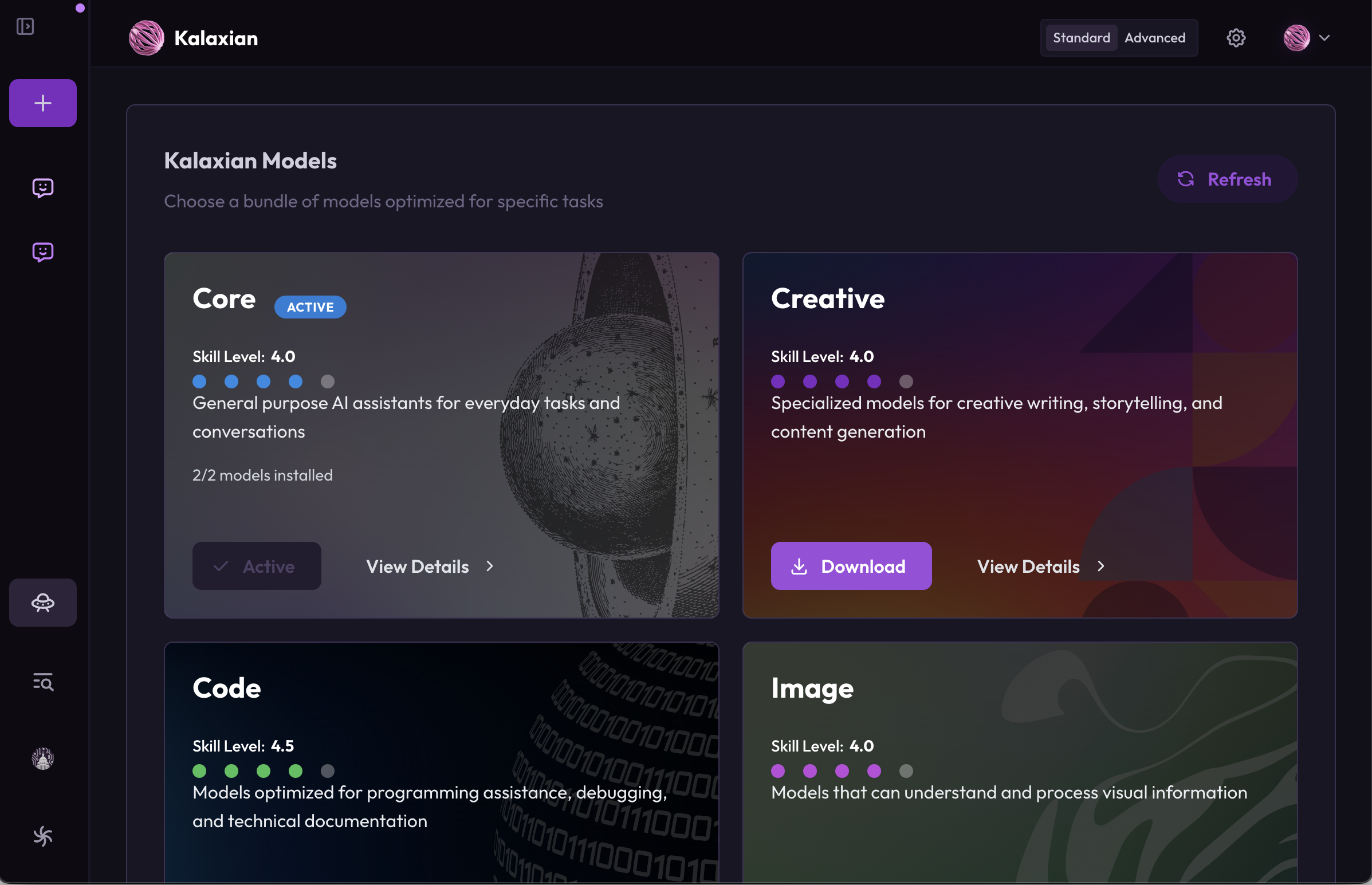This screenshot has width=1372, height=885.
Task: Switch to Advanced mode
Action: pos(1155,38)
